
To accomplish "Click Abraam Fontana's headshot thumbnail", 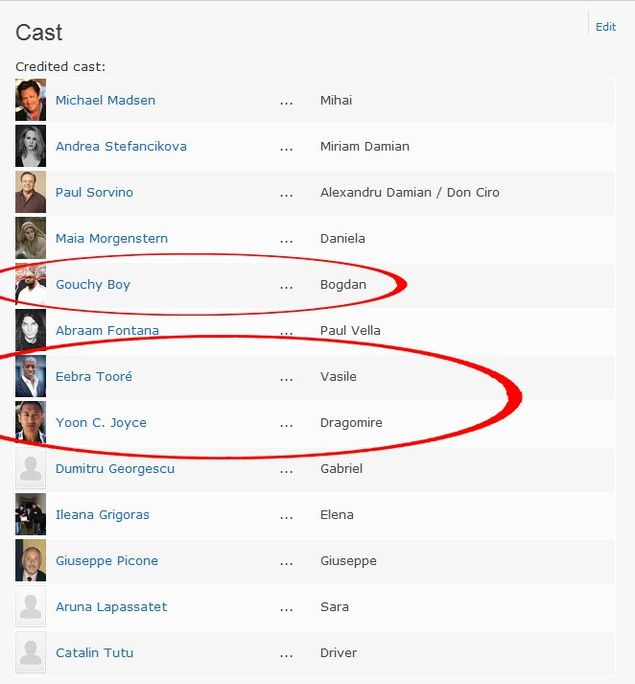I will [x=31, y=330].
